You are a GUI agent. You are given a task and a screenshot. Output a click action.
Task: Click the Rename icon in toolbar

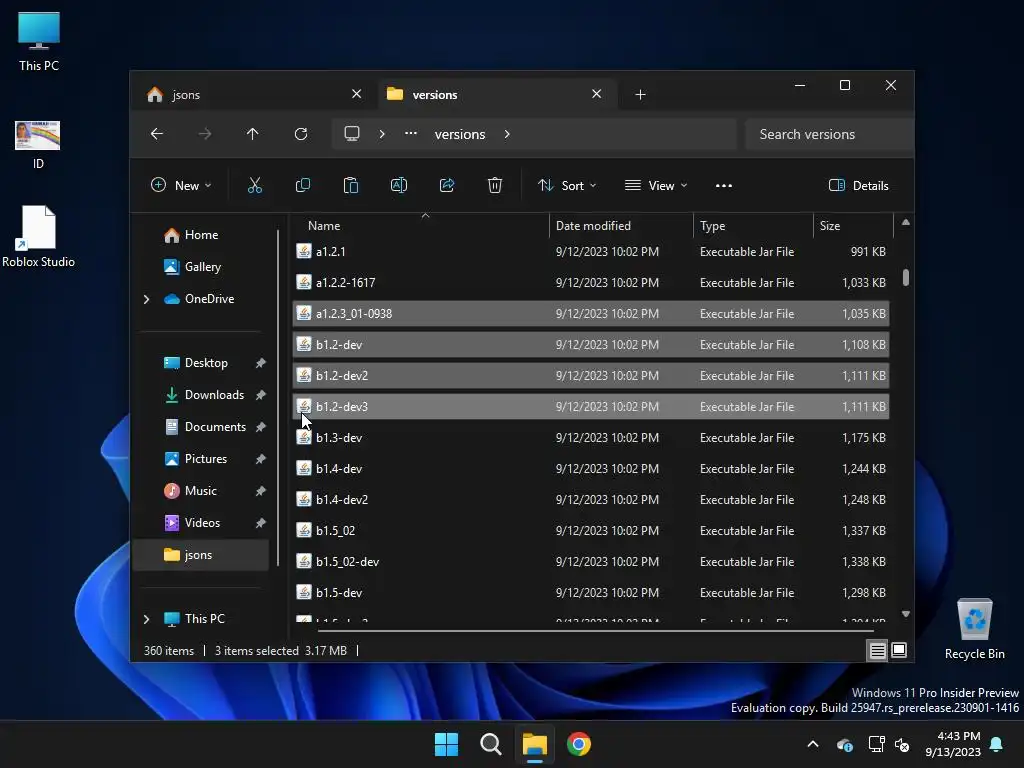coord(399,185)
